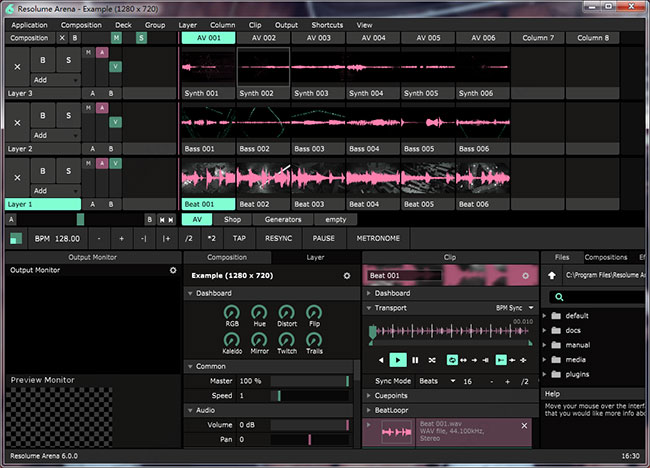Toggle the pink A button on Layer 3
The width and height of the screenshot is (650, 468).
click(x=102, y=52)
